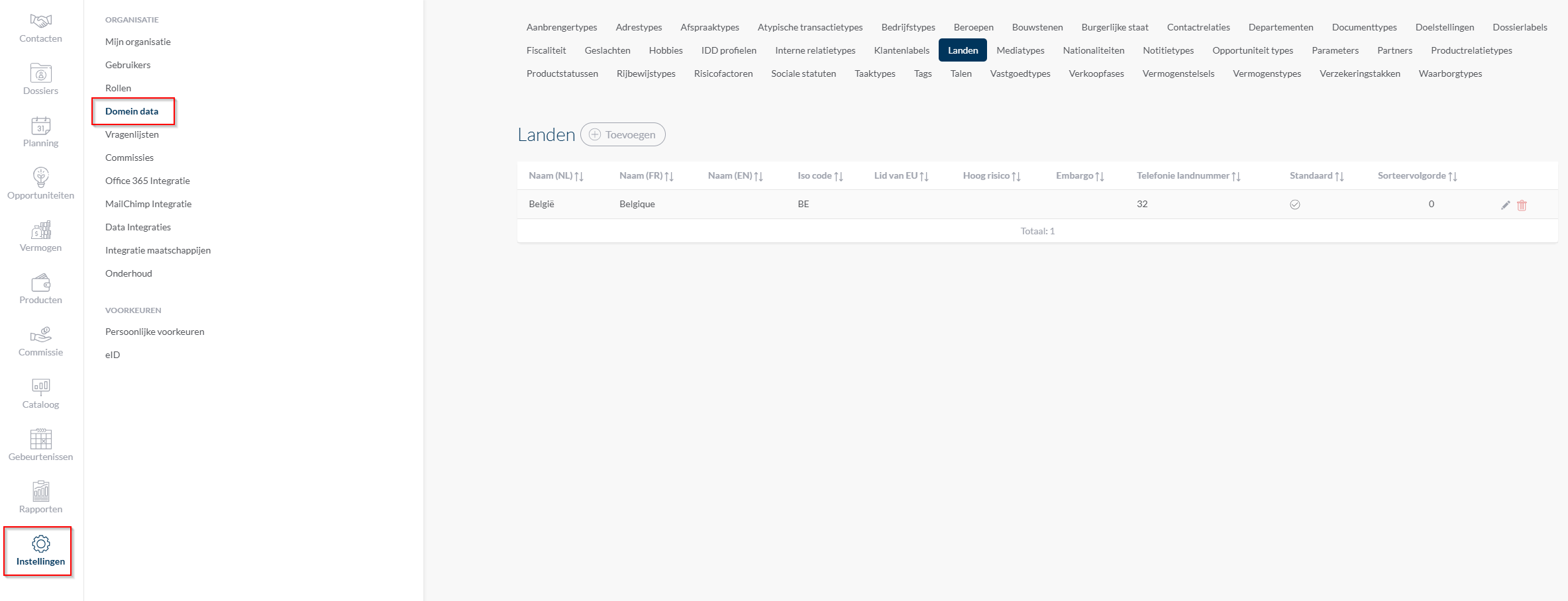Viewport: 1568px width, 601px height.
Task: Switch to the Nationaliteiten tab
Action: (x=1093, y=50)
